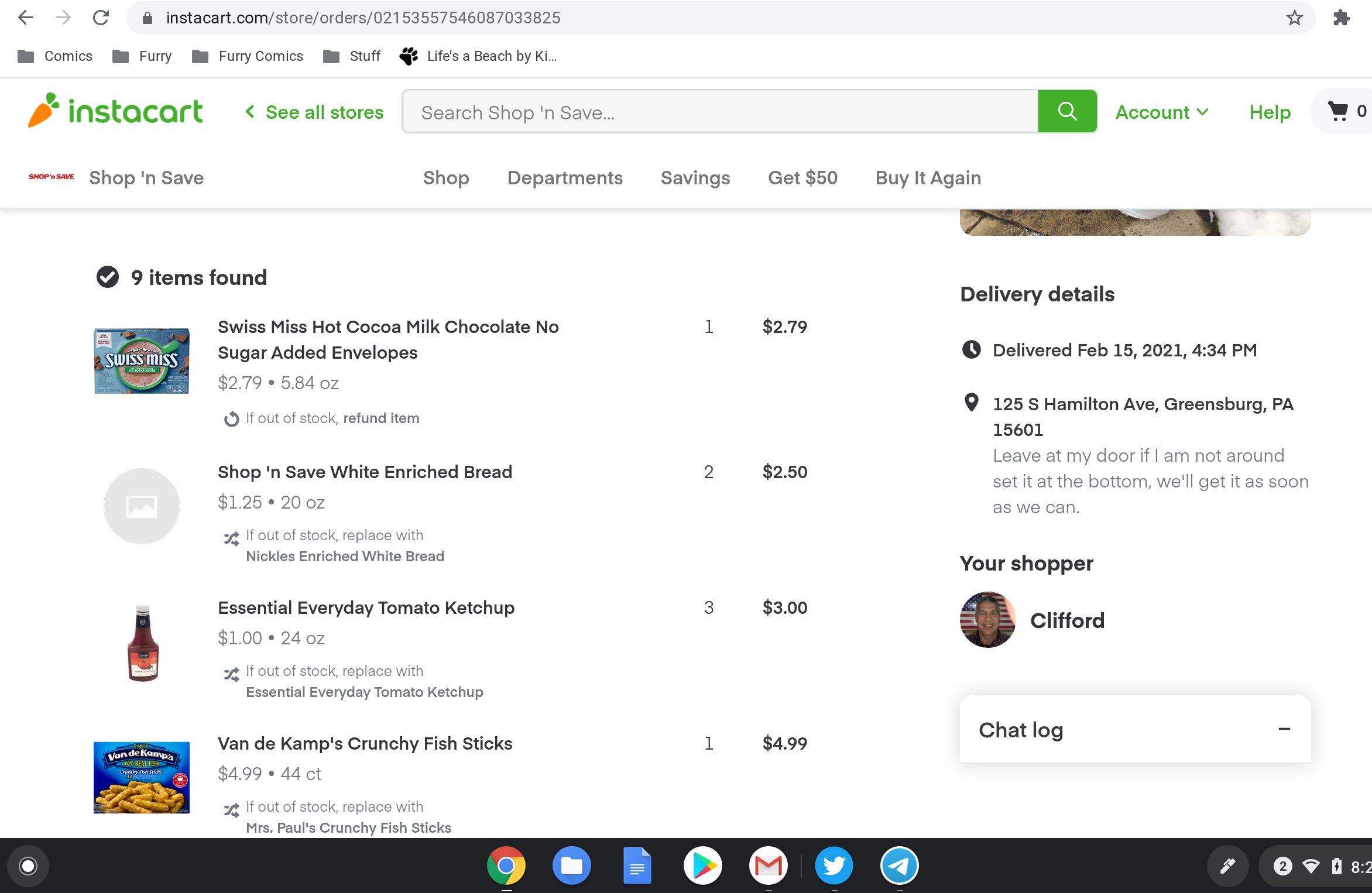This screenshot has height=893, width=1372.
Task: Click the Delivered Feb 15, 2021 text
Action: click(x=1125, y=350)
